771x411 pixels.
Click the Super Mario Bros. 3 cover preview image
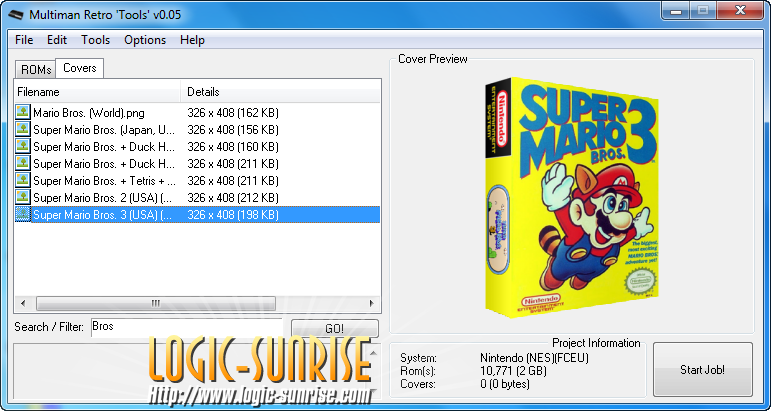coord(572,197)
